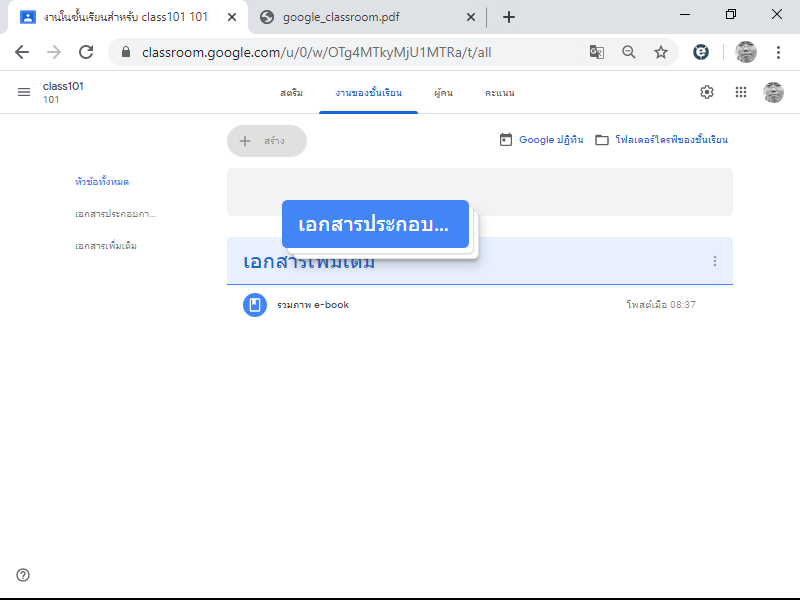Open the ผู้คน tab
The width and height of the screenshot is (800, 600).
click(x=443, y=93)
